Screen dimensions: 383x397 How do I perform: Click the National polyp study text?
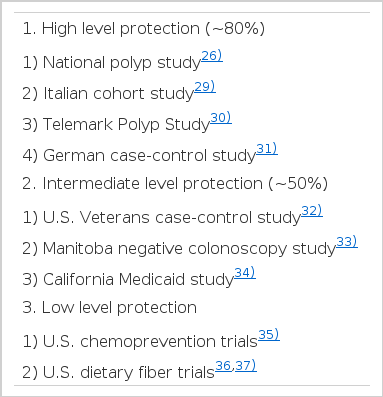click(122, 63)
